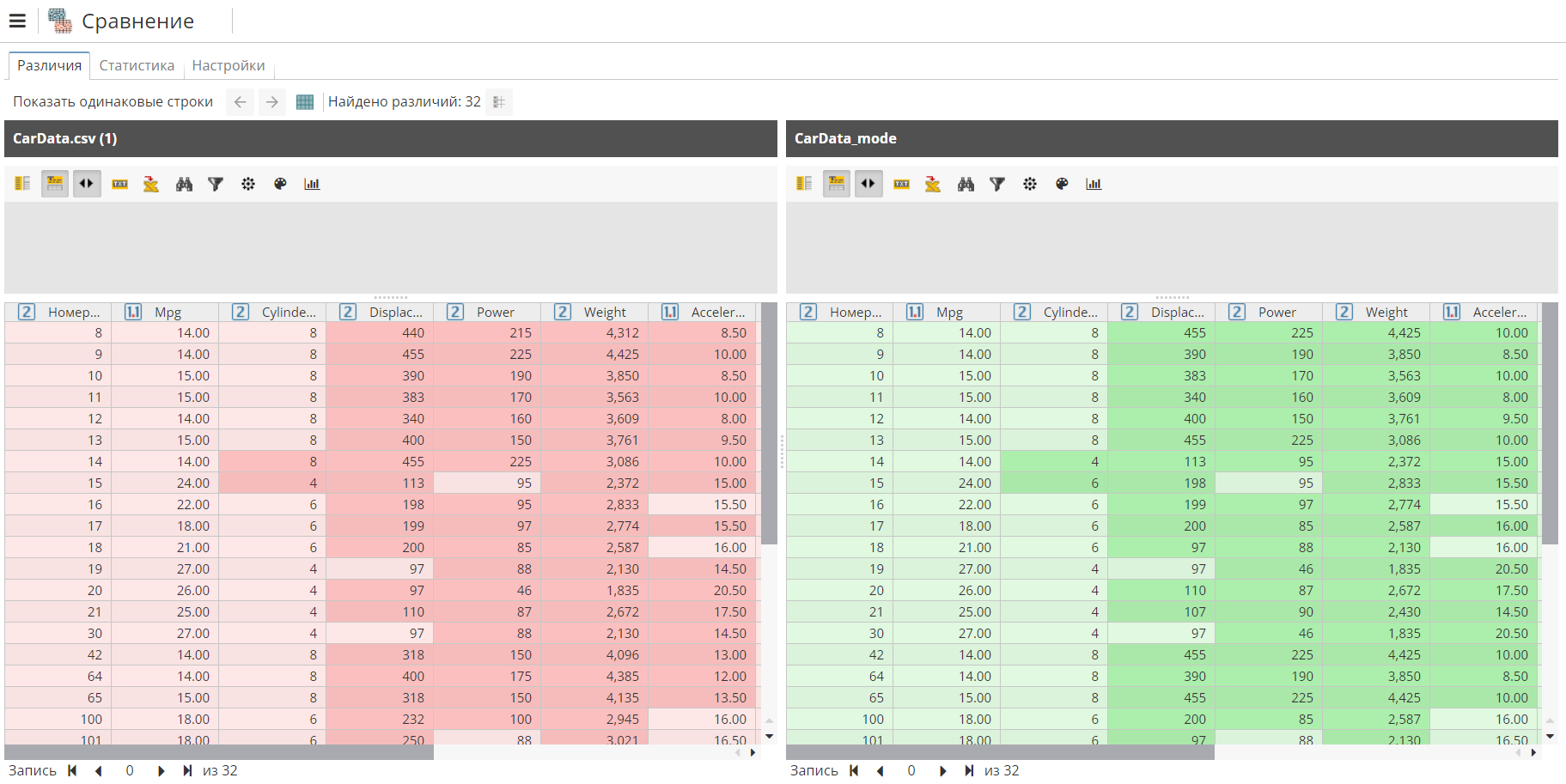1566x784 pixels.
Task: Export to Excel in CarData.csv toolbar
Action: (151, 184)
